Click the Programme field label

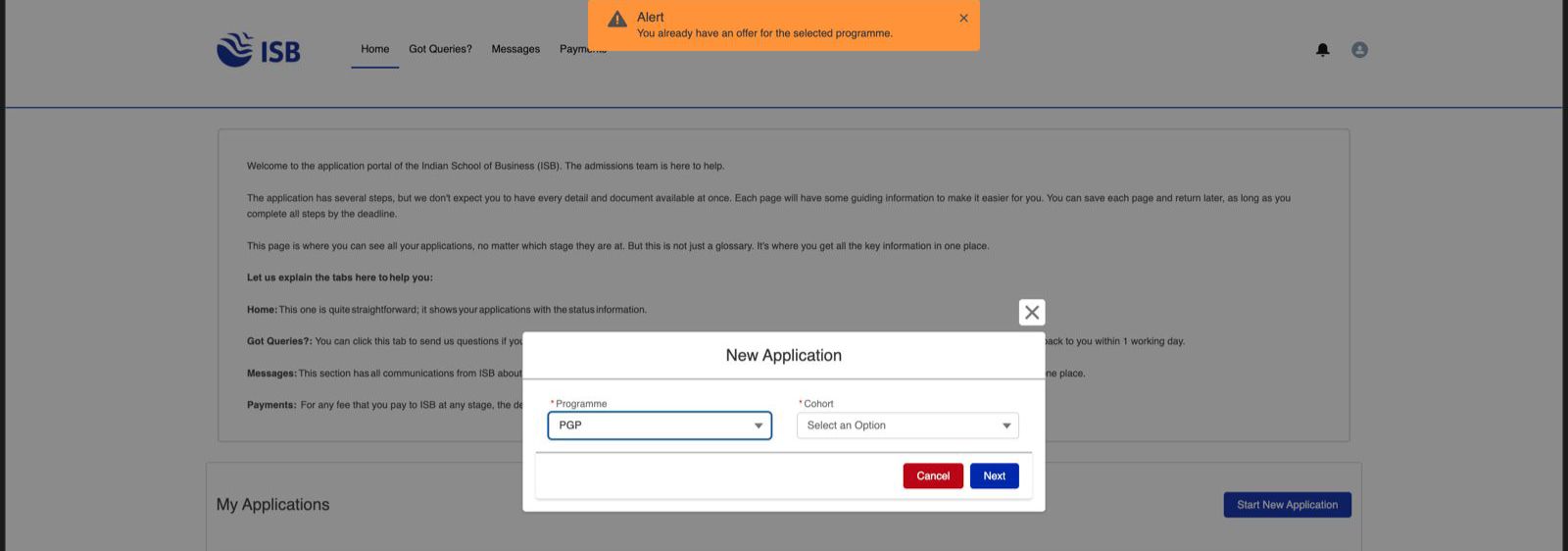pyautogui.click(x=580, y=404)
